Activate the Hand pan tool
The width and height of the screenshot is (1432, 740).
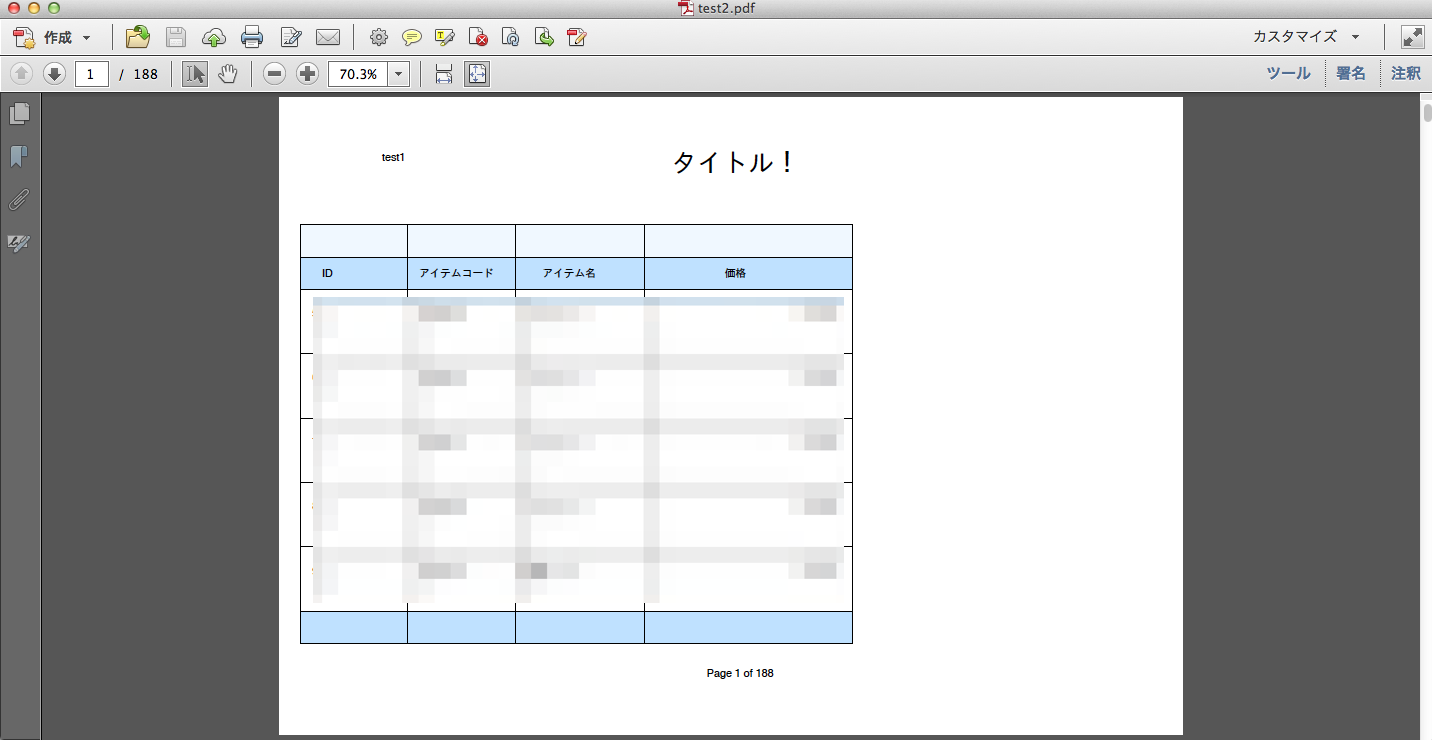[228, 74]
